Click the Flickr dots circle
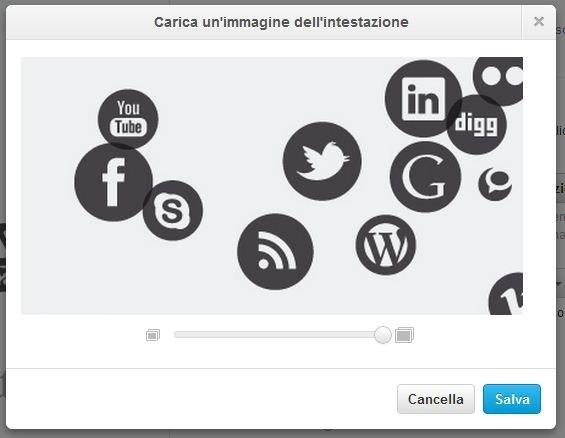 (x=499, y=80)
